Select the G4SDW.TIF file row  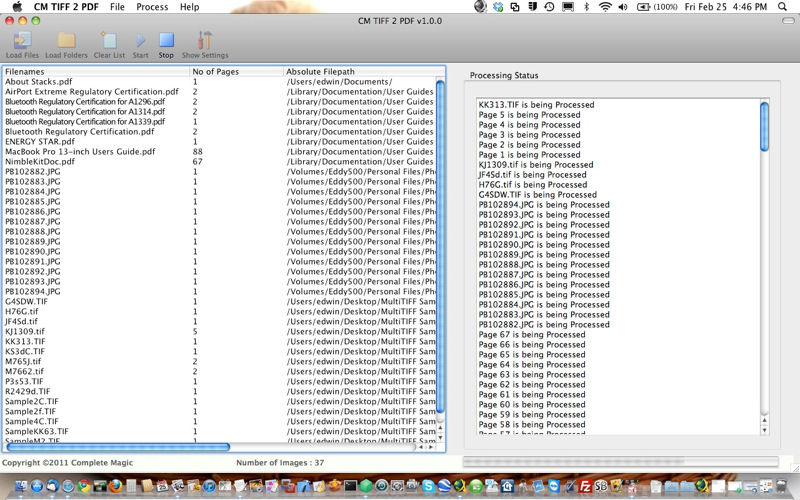219,302
